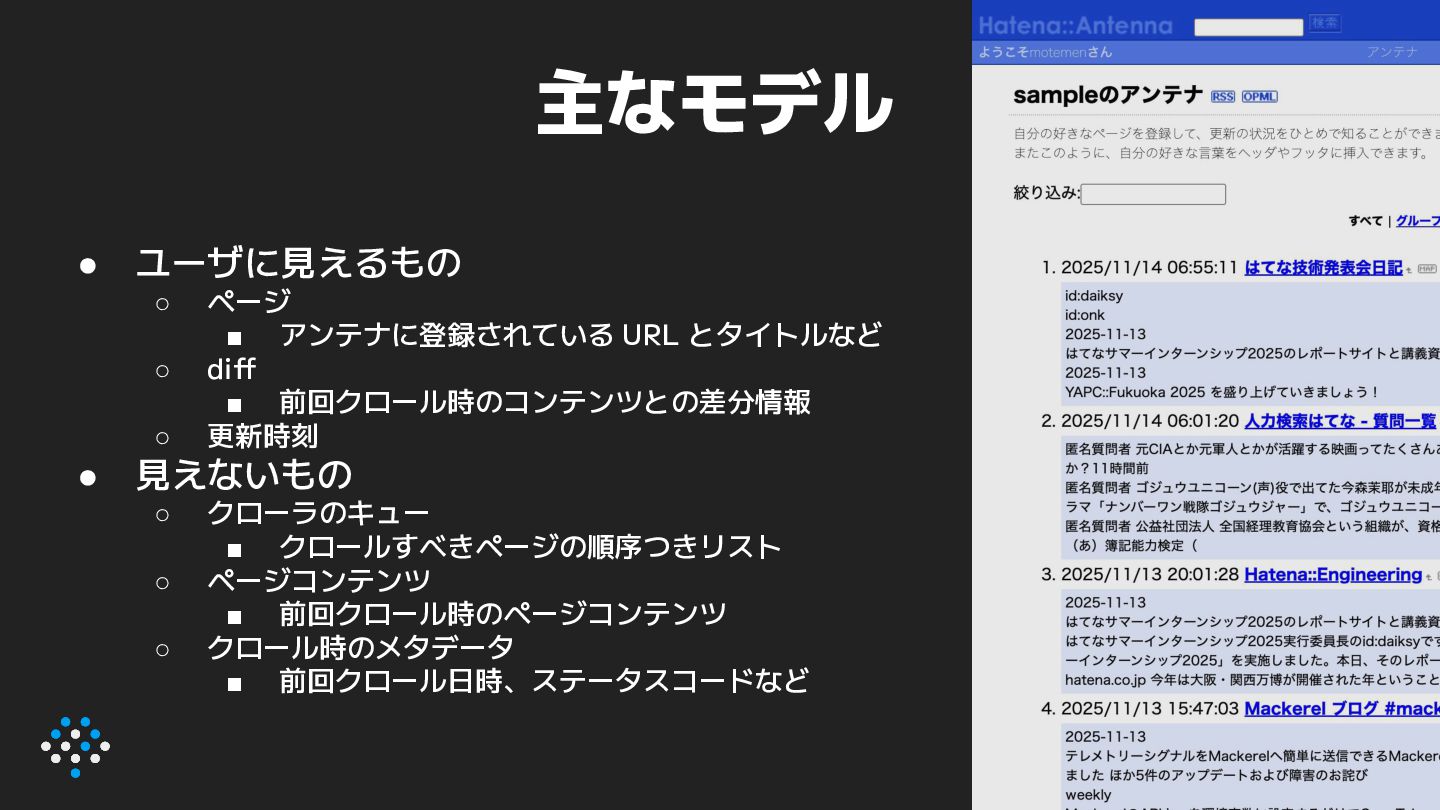This screenshot has width=1440, height=810.
Task: Open the アンテナ header menu item
Action: point(1393,52)
